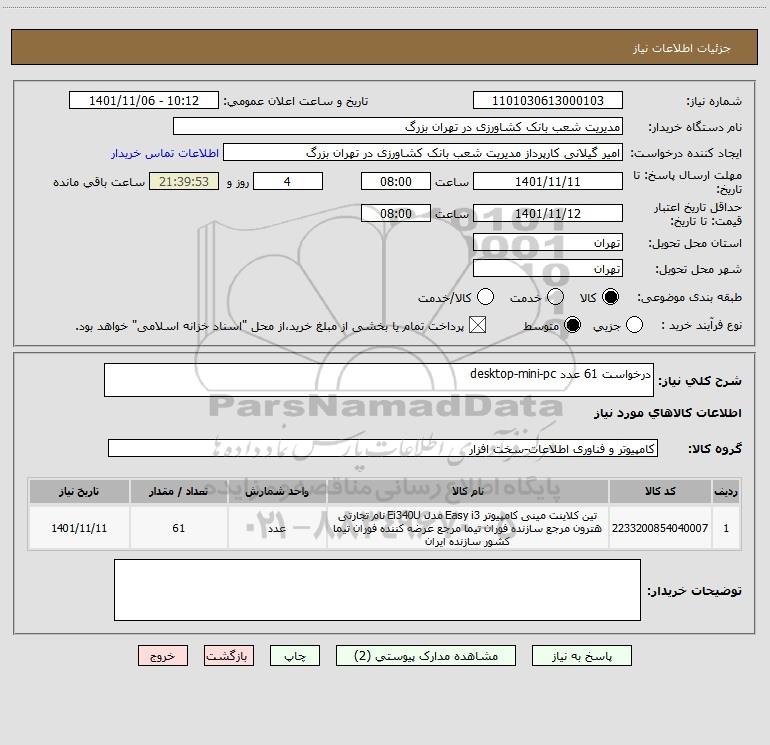Click the شرح کلی نیاز label

pos(700,381)
